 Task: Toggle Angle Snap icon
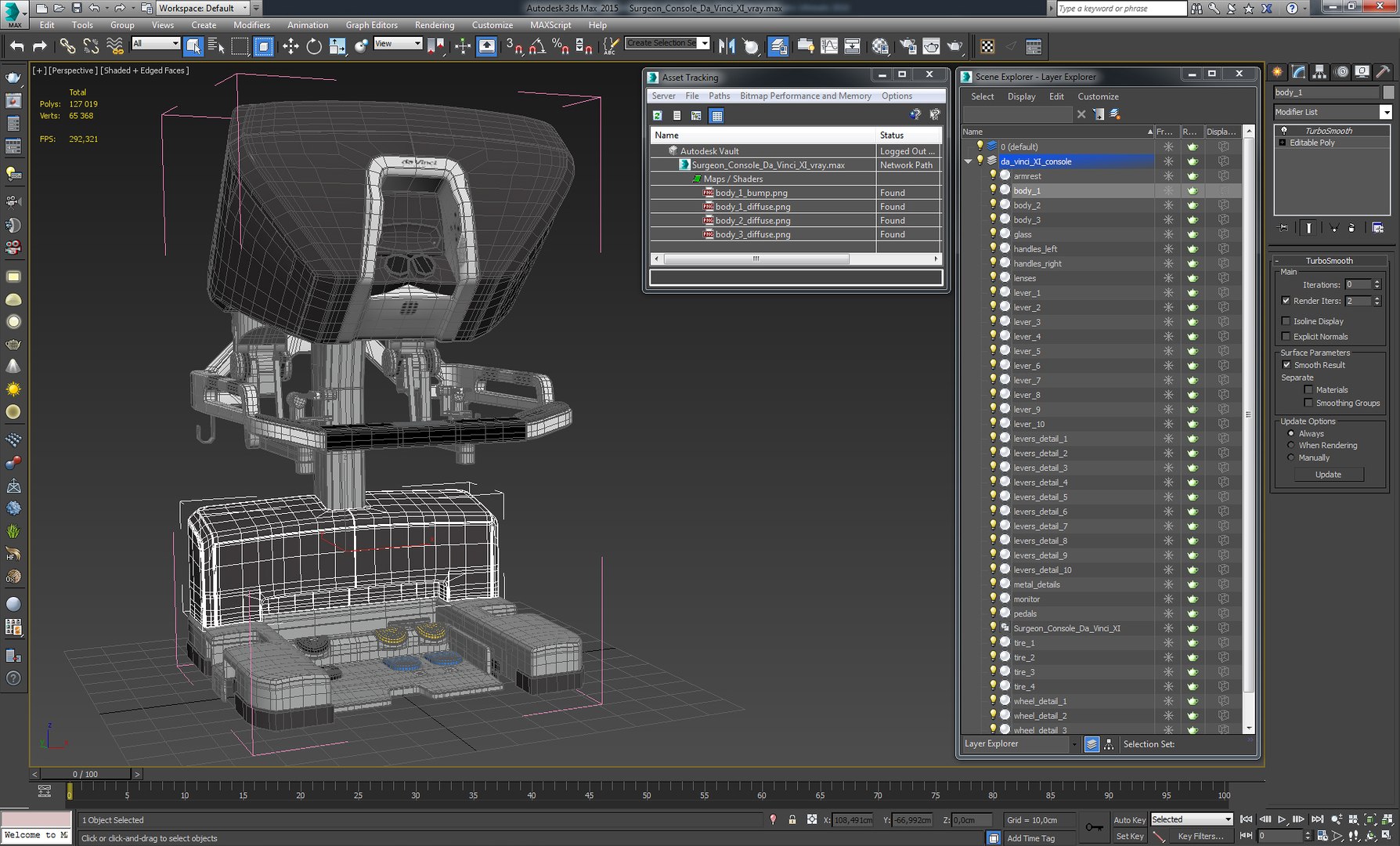pos(537,46)
